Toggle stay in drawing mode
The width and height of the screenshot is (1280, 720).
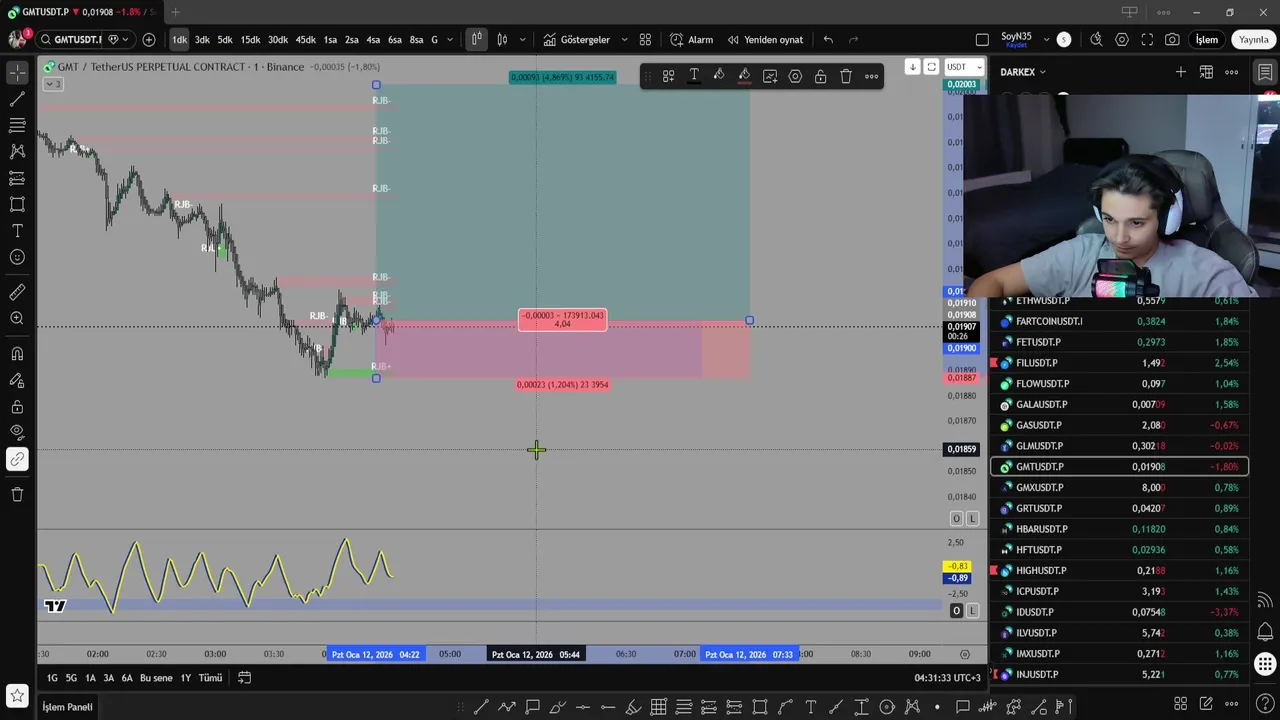click(17, 380)
